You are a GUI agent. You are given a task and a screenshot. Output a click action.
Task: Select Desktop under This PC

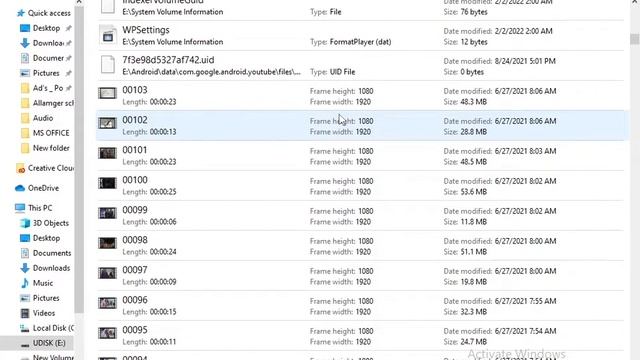tap(46, 238)
